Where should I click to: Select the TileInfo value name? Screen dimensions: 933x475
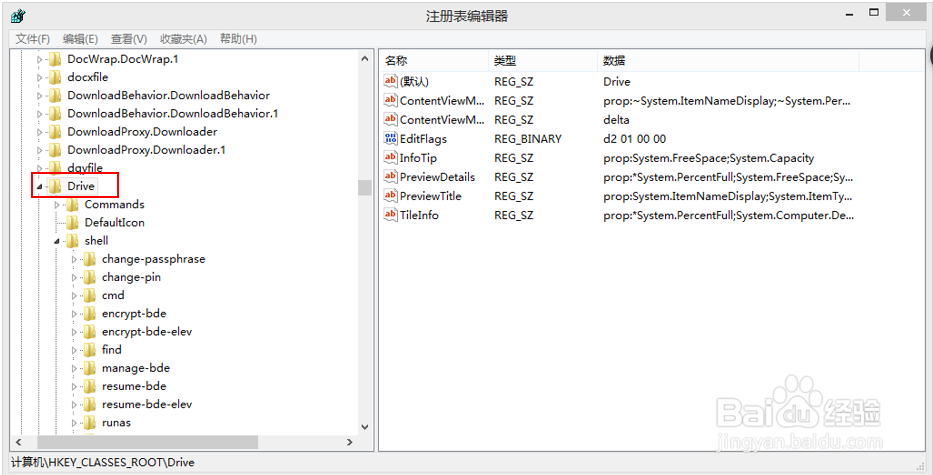click(419, 215)
